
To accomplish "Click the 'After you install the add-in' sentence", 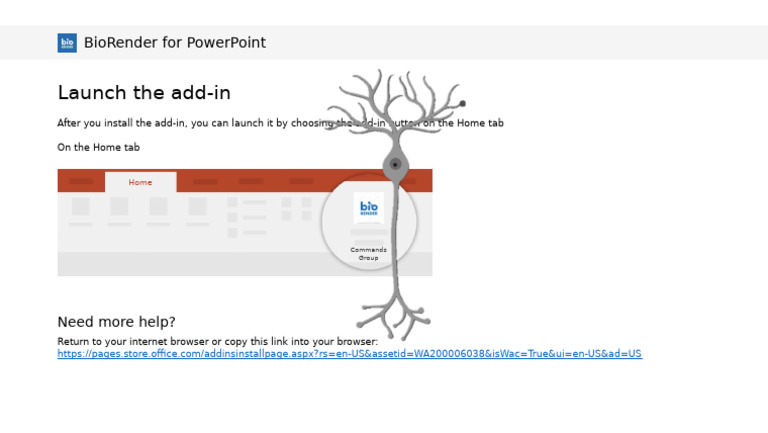I will pyautogui.click(x=280, y=123).
